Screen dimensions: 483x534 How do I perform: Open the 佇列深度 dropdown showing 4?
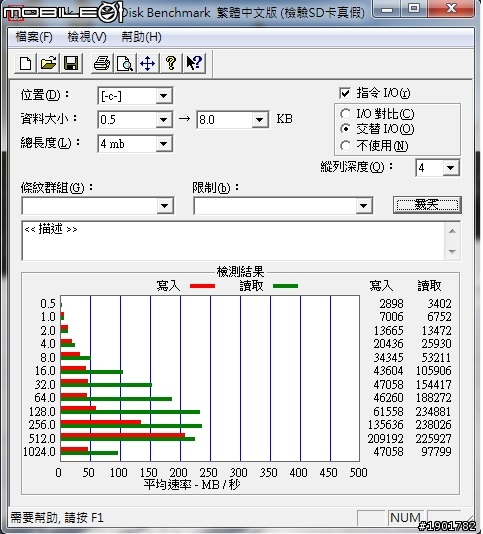450,168
